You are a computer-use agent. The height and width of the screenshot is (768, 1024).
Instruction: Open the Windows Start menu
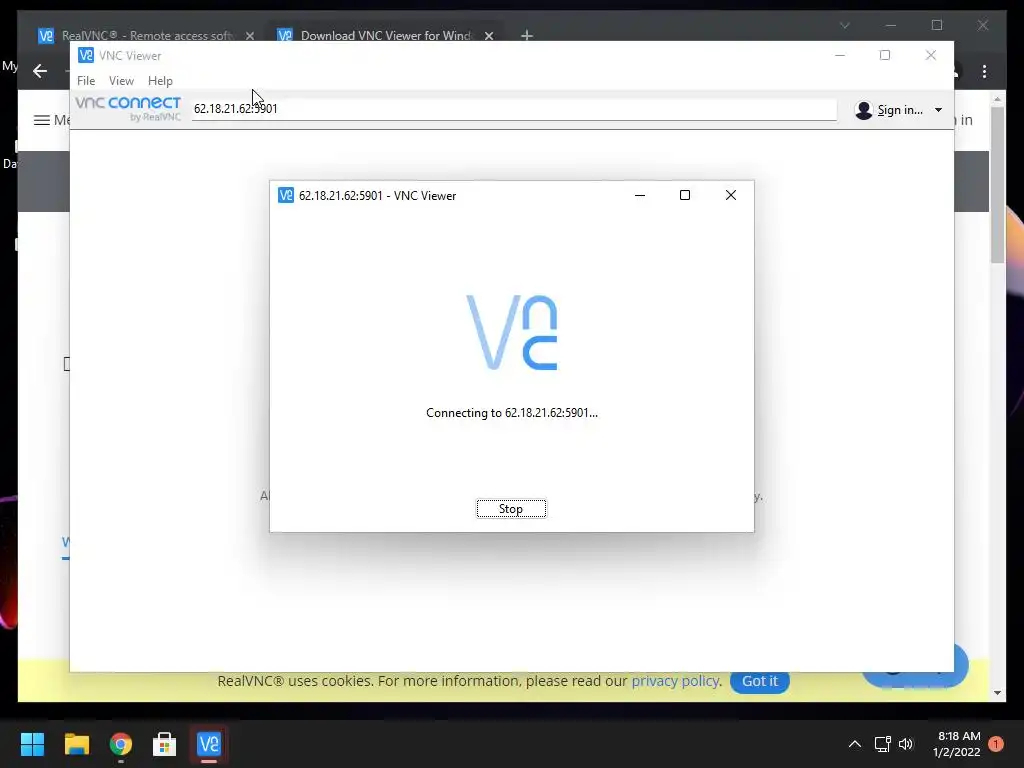(32, 744)
